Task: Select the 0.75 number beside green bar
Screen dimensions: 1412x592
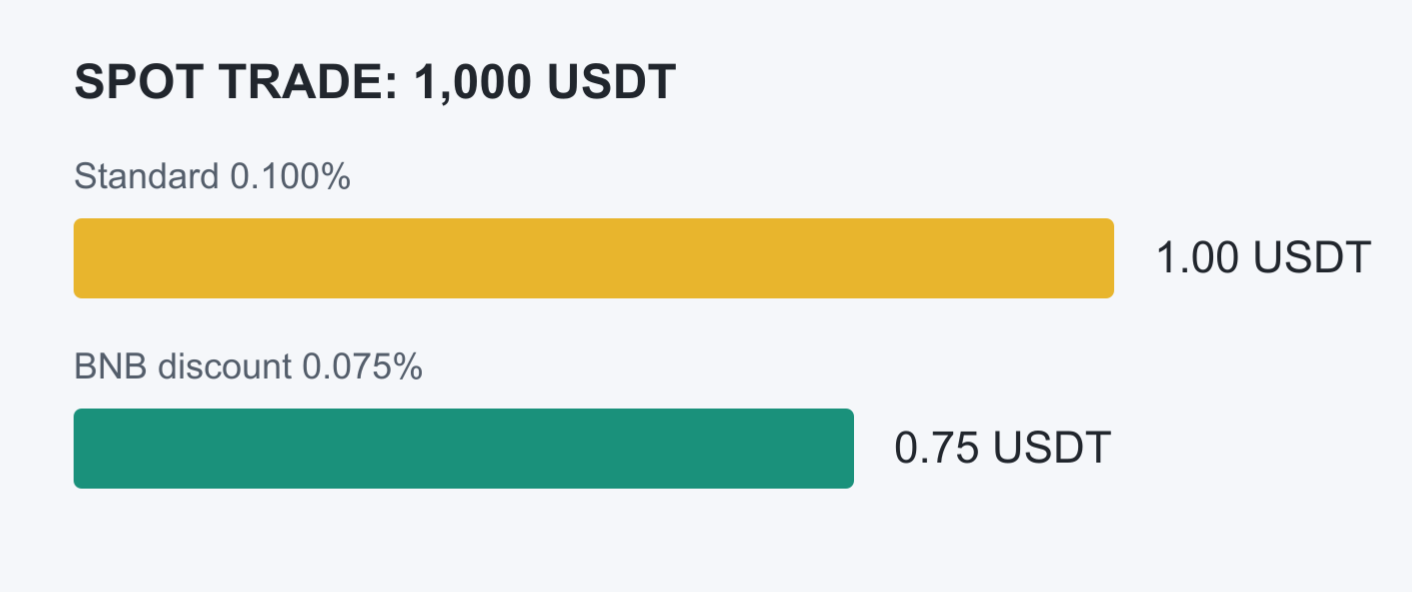Action: pos(938,448)
